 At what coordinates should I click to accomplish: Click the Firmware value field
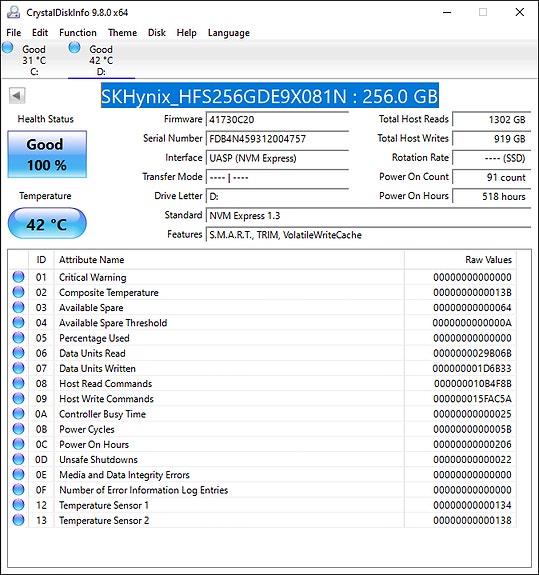point(277,120)
